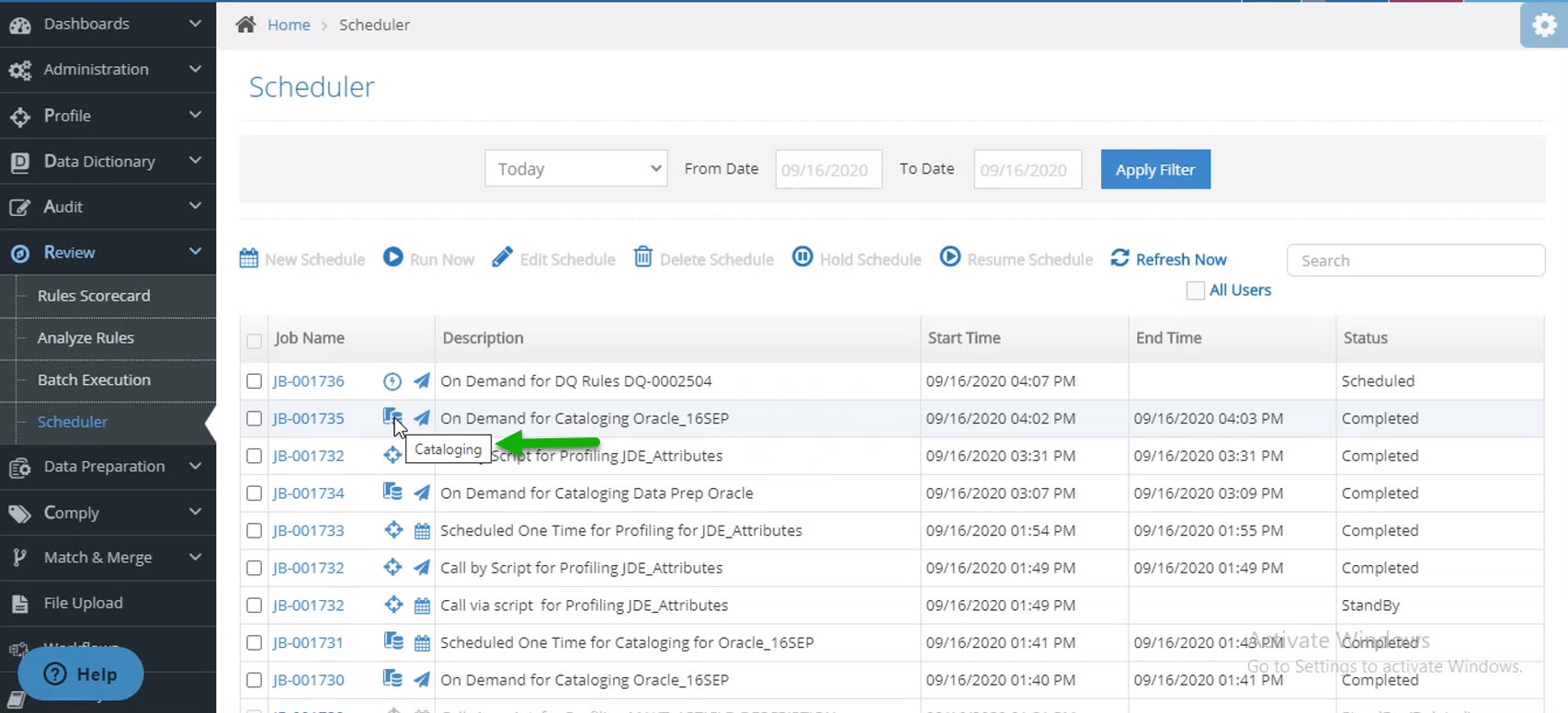Expand the Audit menu chevron
This screenshot has height=713, width=1568.
195,206
